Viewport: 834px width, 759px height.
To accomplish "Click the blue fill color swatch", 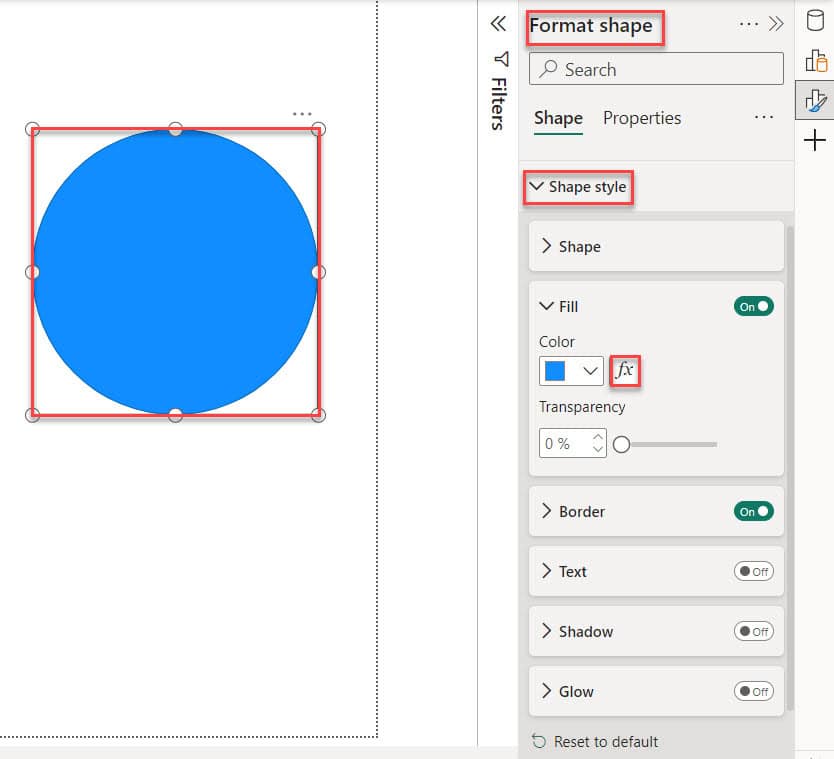I will 555,371.
